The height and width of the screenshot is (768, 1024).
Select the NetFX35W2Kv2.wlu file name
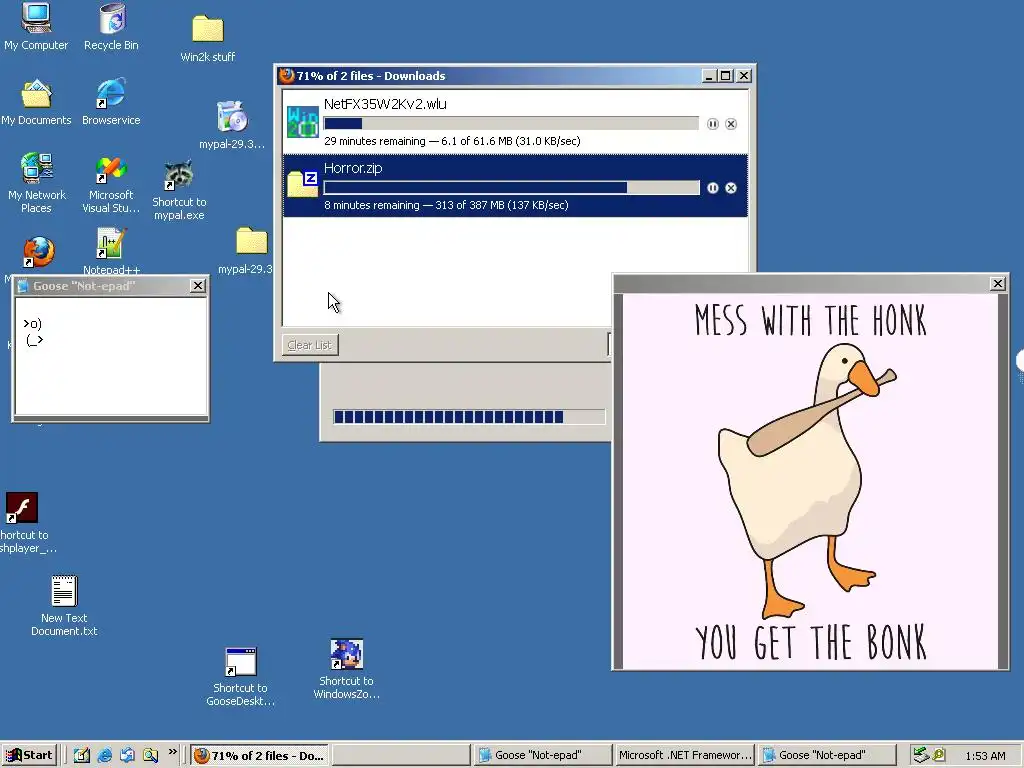[385, 104]
